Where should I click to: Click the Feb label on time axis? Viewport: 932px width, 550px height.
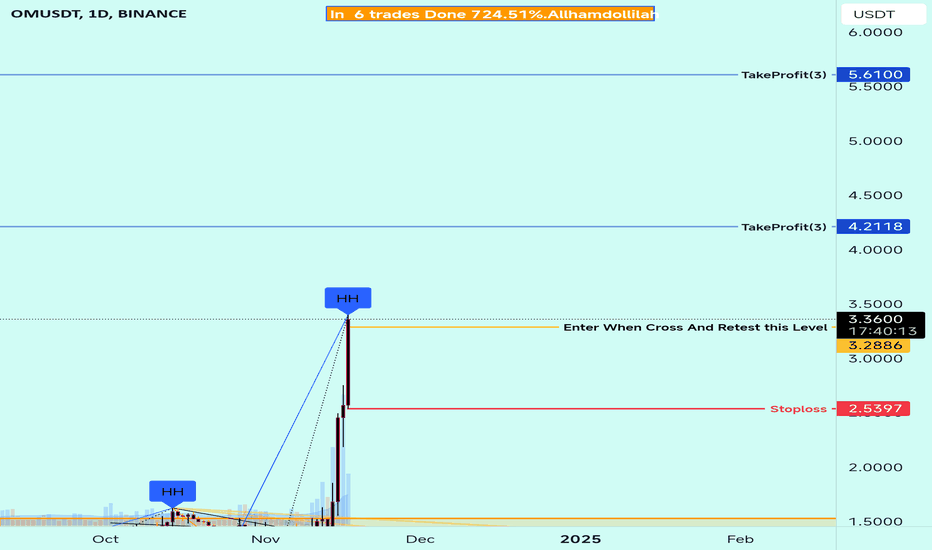pos(740,539)
